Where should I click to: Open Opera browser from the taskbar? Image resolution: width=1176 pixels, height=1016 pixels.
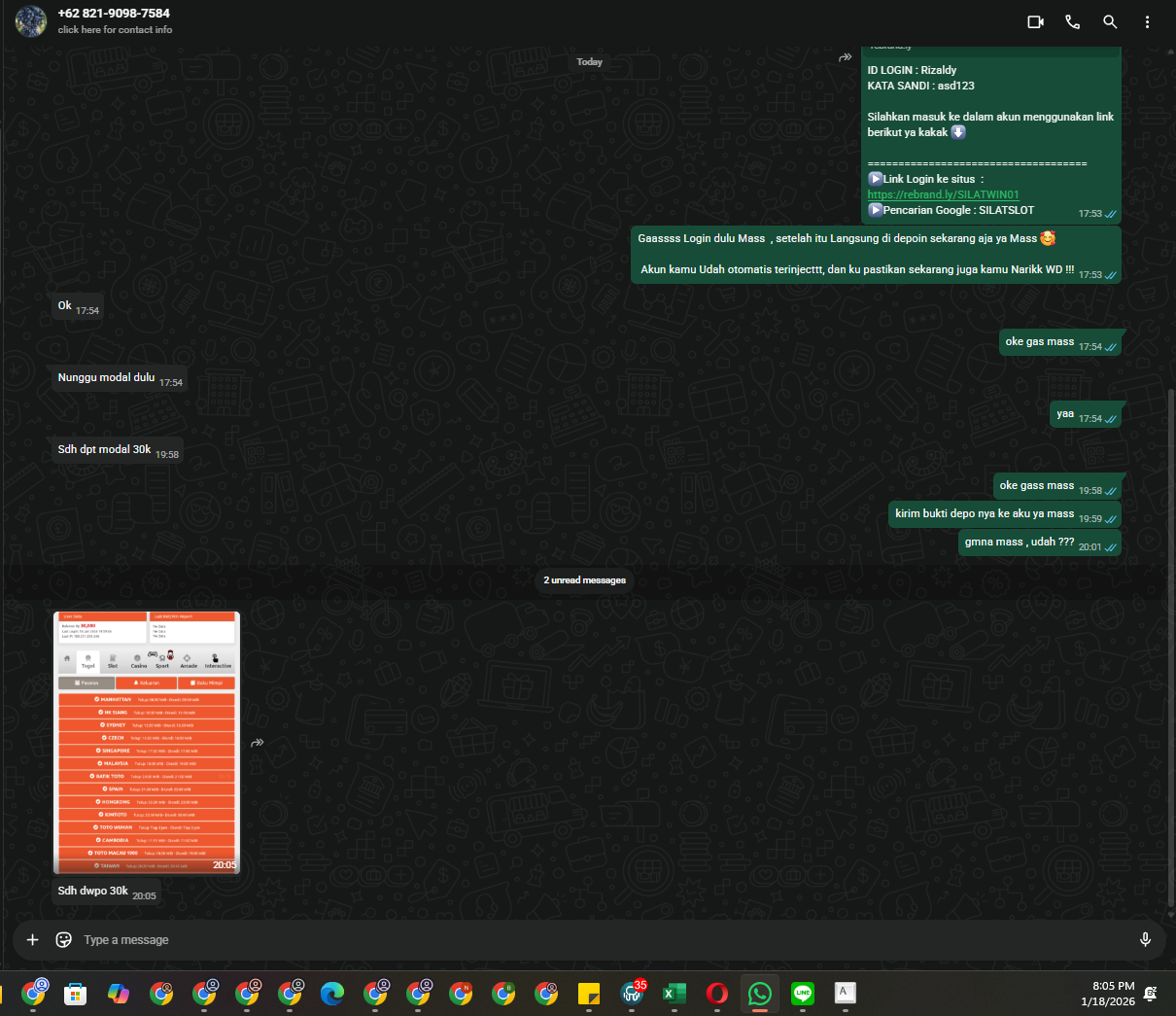tap(717, 994)
